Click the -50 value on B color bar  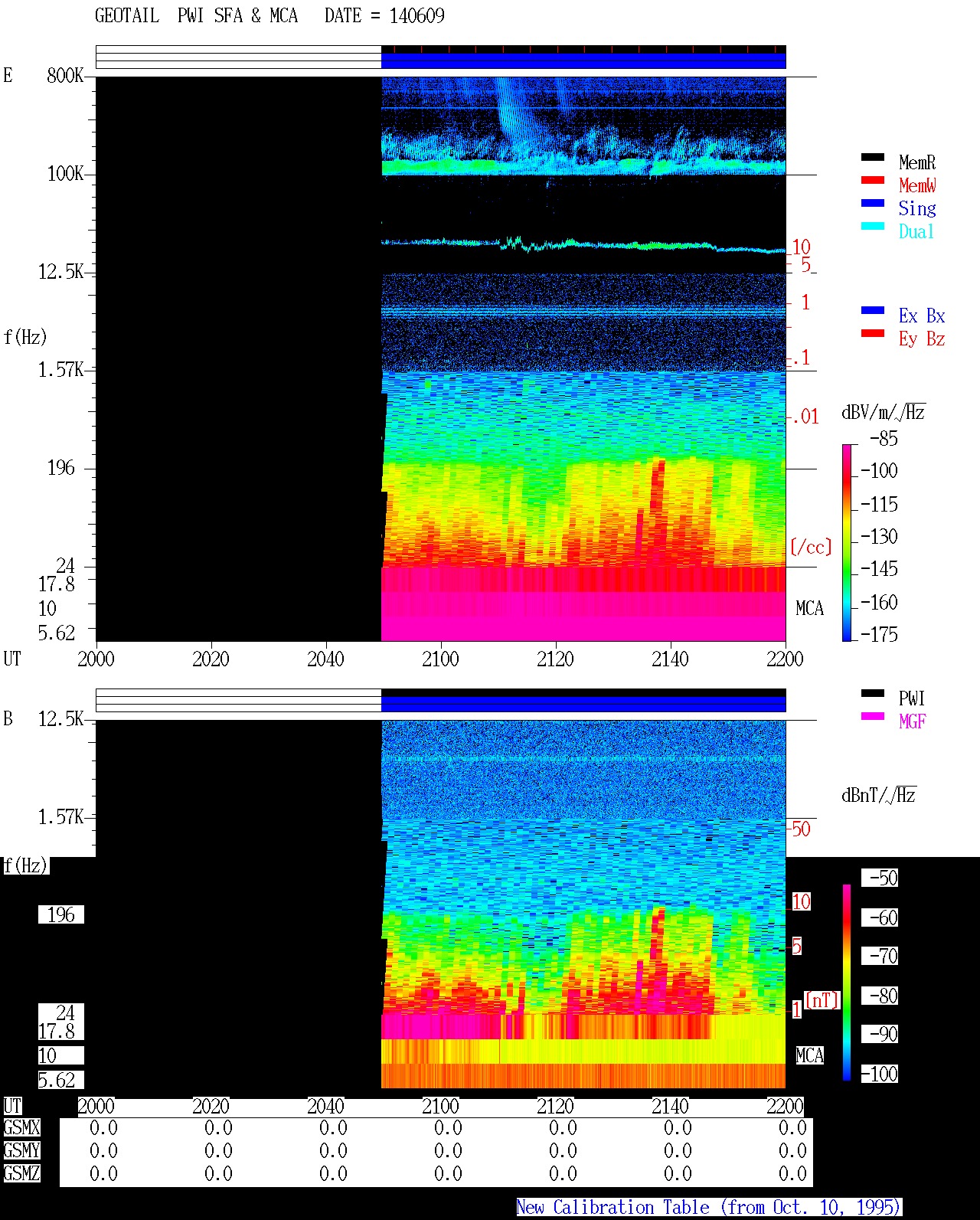884,878
